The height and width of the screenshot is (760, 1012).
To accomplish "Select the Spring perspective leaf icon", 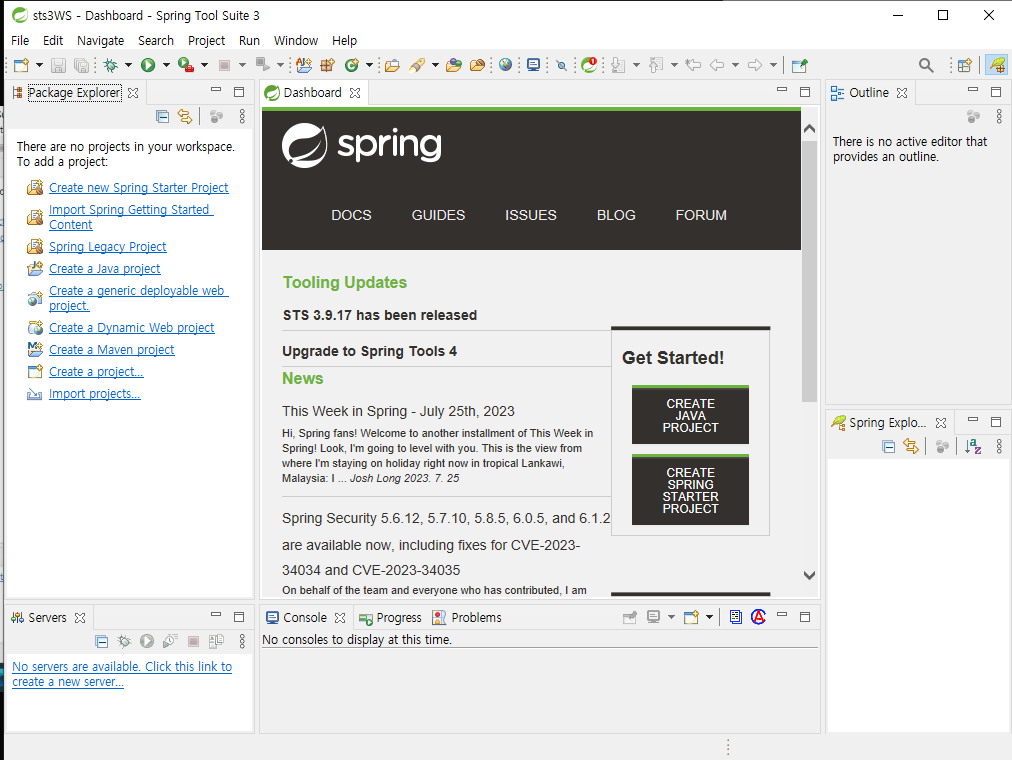I will click(x=997, y=65).
